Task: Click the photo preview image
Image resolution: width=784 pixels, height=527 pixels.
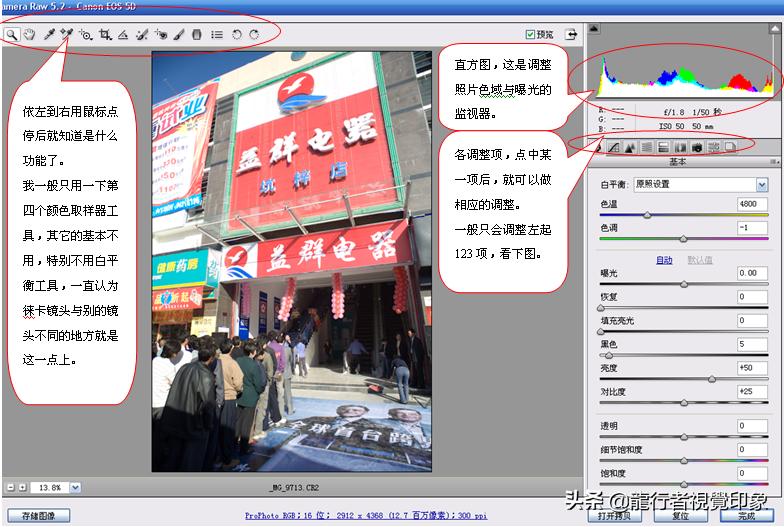Action: click(292, 261)
